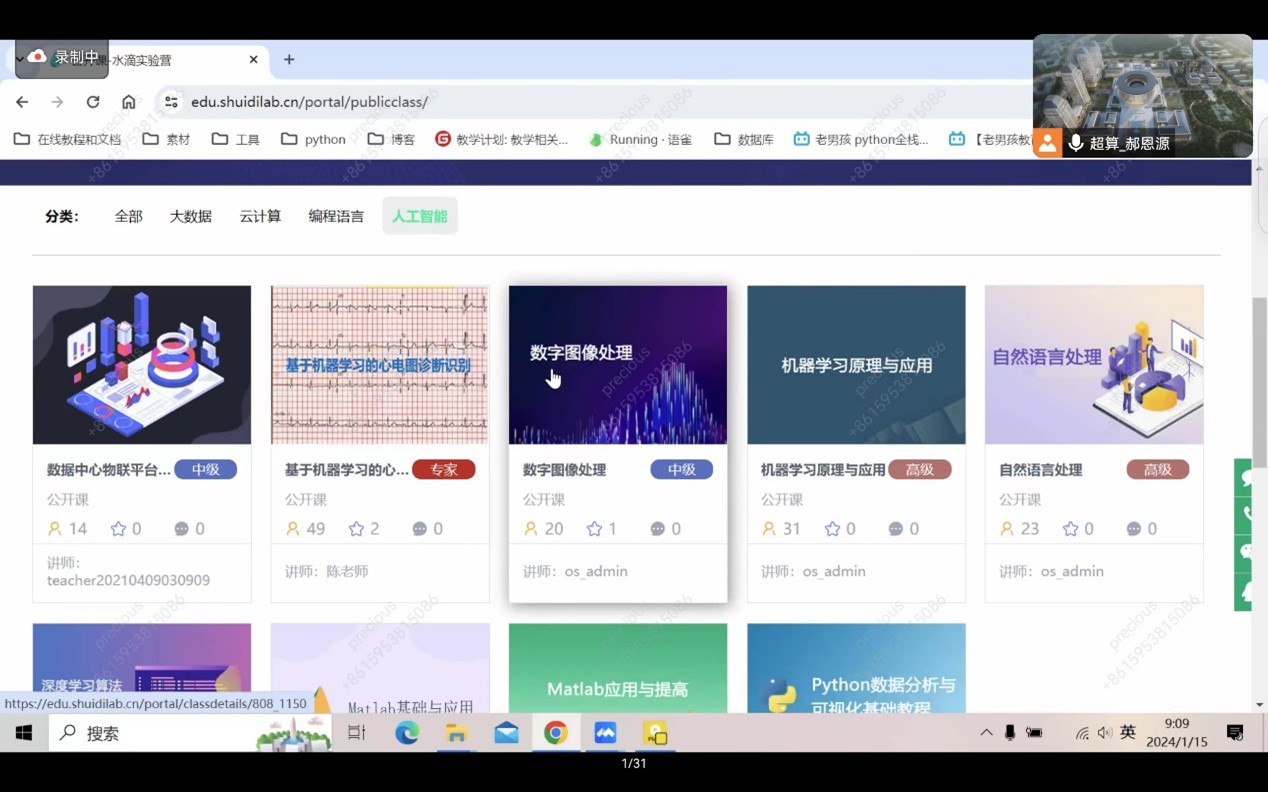Open a new browser tab with plus icon
This screenshot has width=1268, height=792.
click(x=289, y=60)
